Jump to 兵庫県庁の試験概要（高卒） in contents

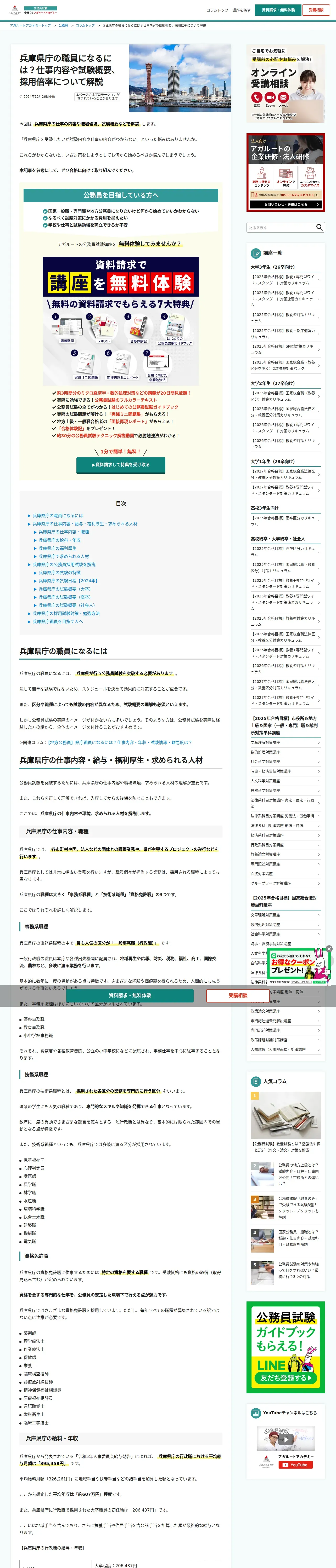pos(65,597)
